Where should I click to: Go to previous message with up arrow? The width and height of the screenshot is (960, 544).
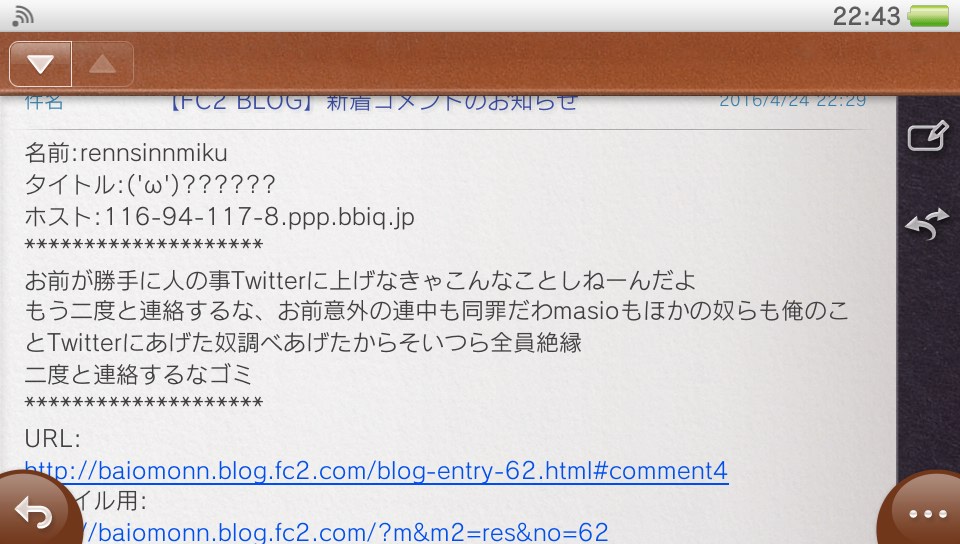103,64
